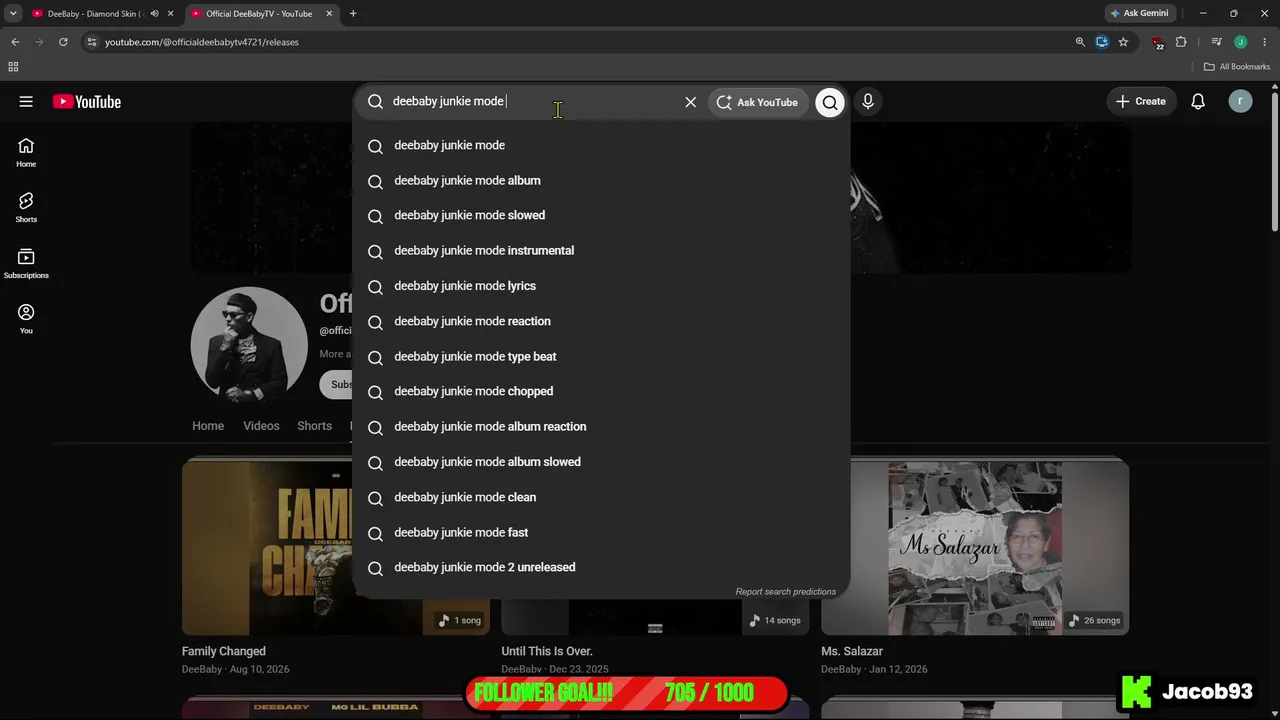The image size is (1280, 720).
Task: Open the You section in the sidebar
Action: coord(26,318)
